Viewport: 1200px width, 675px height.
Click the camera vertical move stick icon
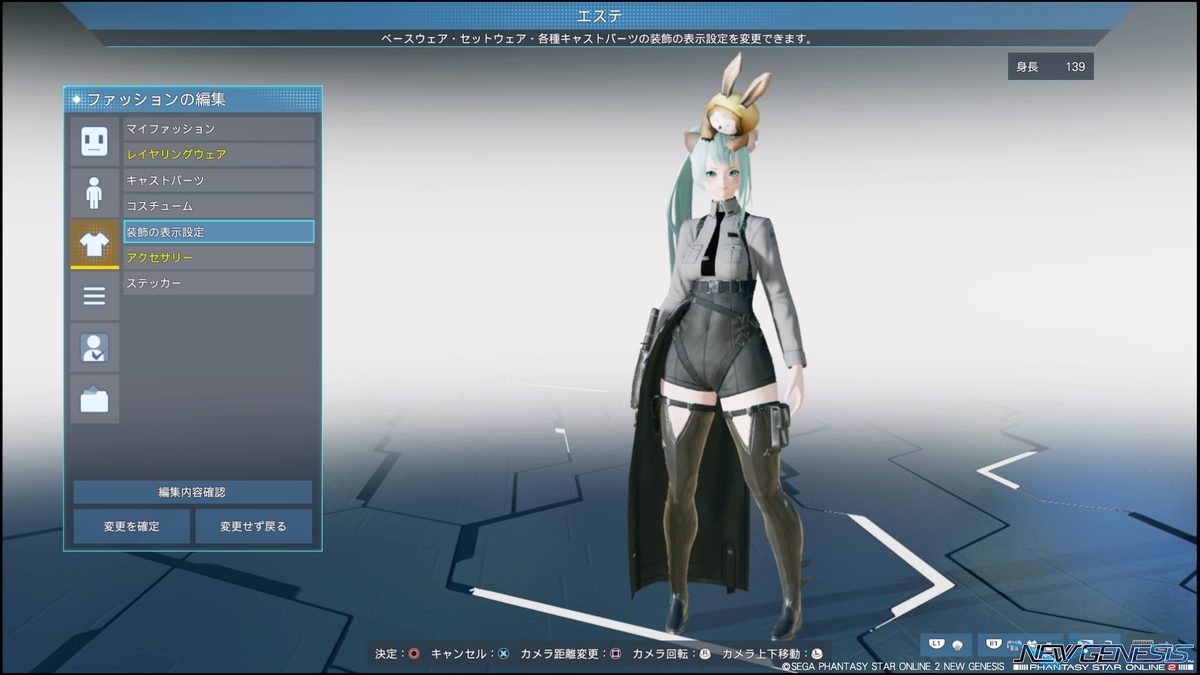(x=816, y=654)
